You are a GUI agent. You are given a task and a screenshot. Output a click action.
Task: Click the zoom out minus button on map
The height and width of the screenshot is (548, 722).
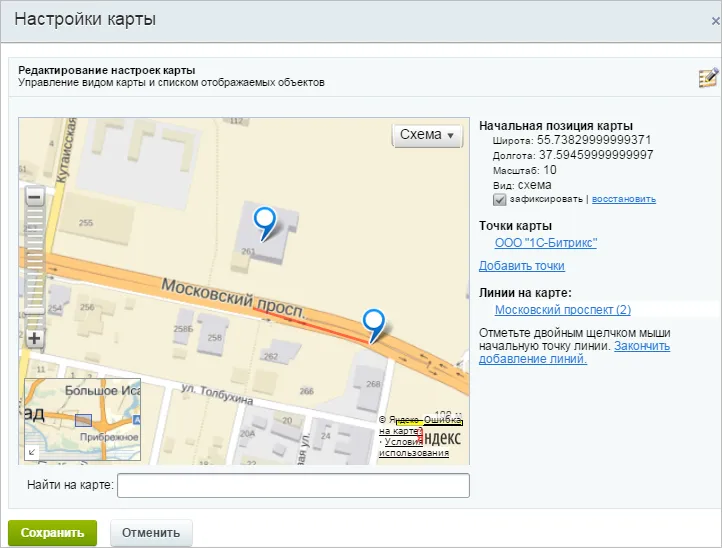tap(35, 198)
